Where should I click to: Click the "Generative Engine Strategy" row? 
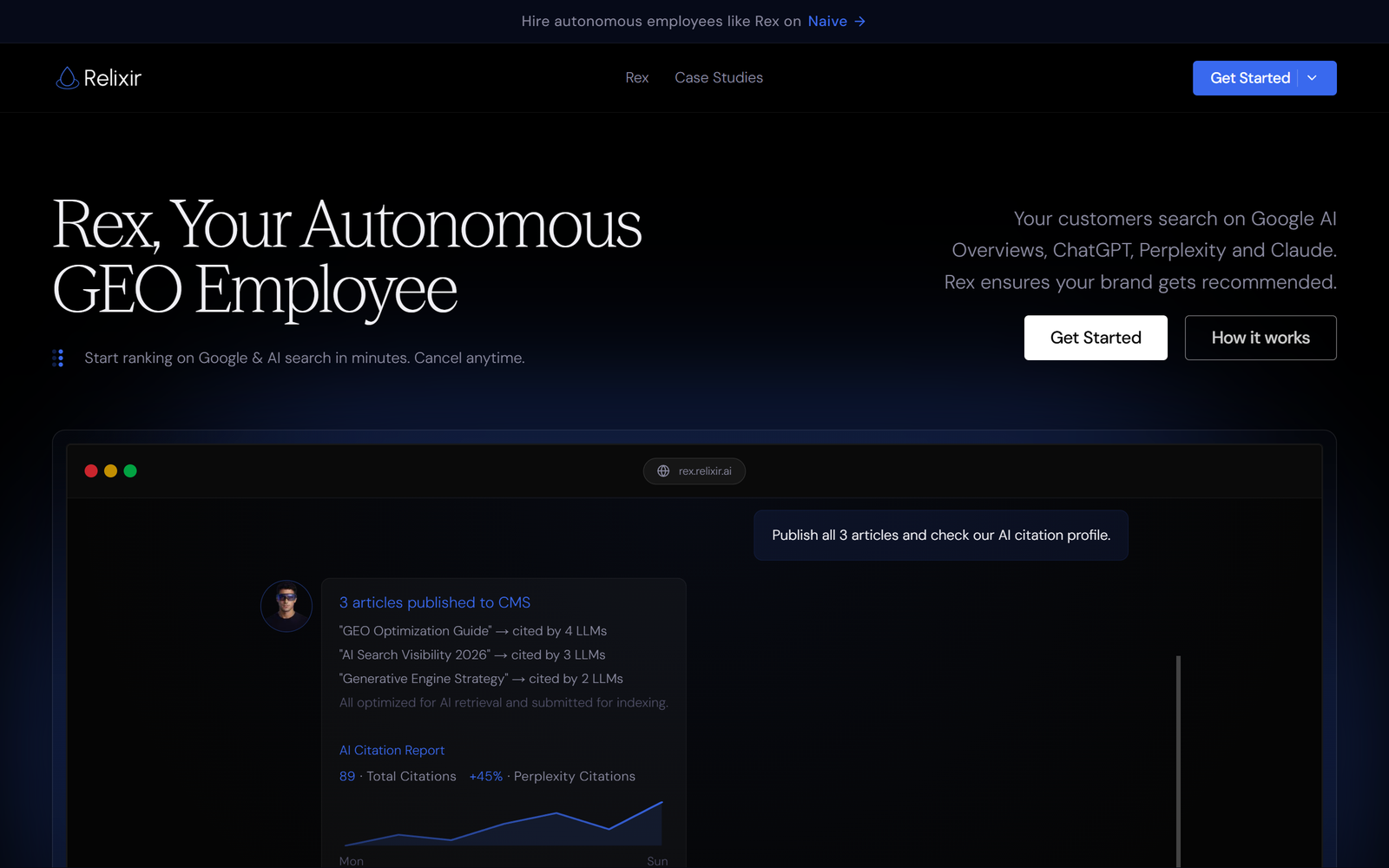pyautogui.click(x=481, y=679)
